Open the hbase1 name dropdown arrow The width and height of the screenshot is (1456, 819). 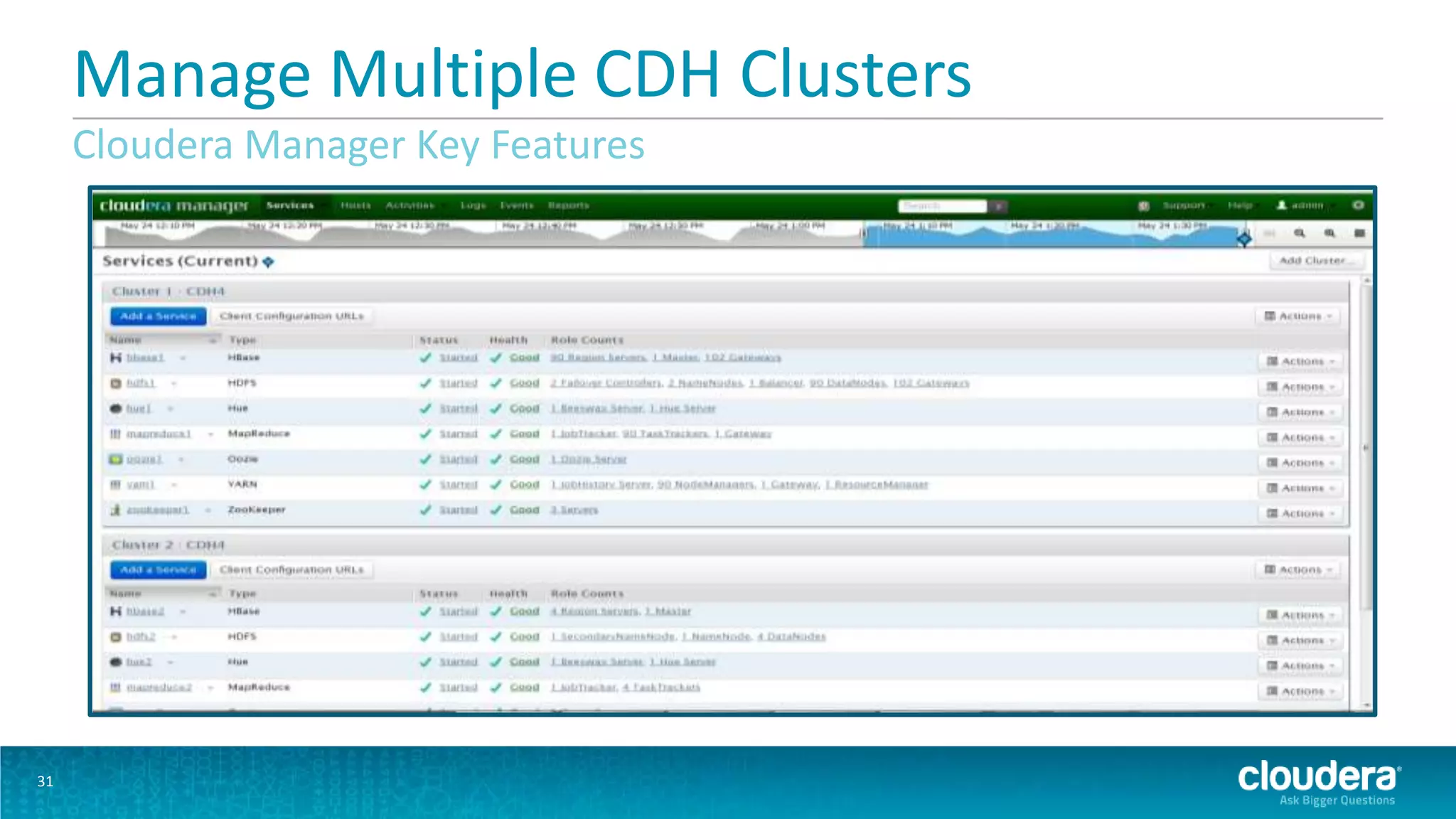(183, 358)
